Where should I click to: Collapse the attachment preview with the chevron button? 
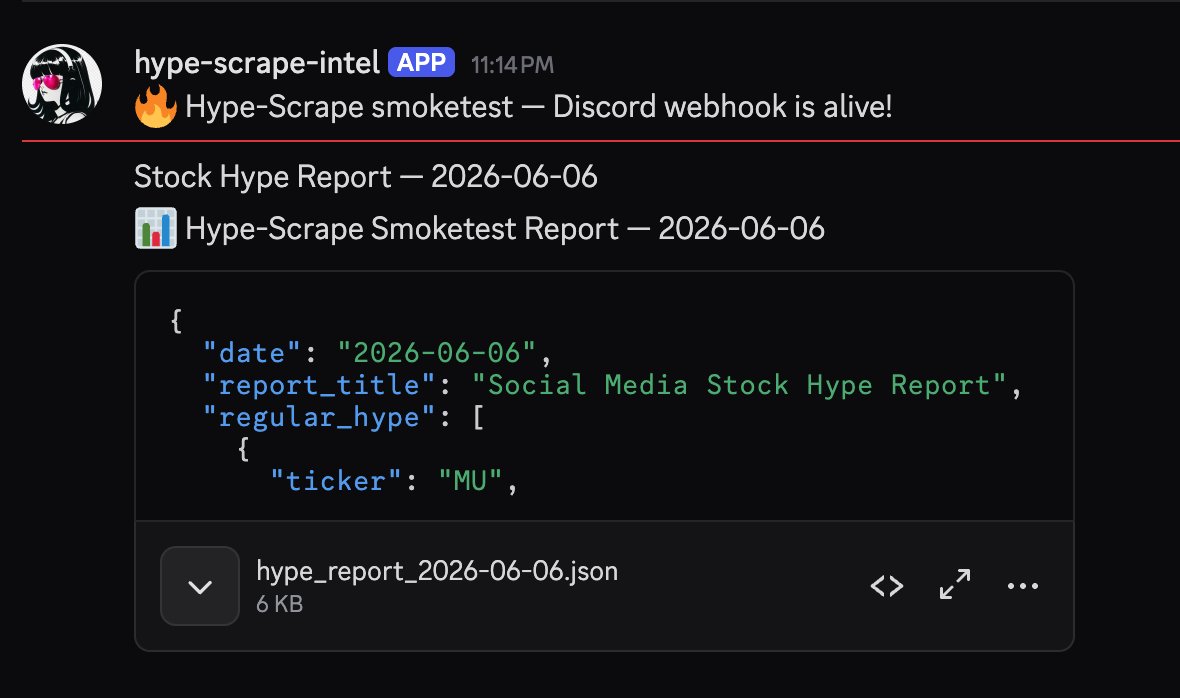pyautogui.click(x=200, y=586)
